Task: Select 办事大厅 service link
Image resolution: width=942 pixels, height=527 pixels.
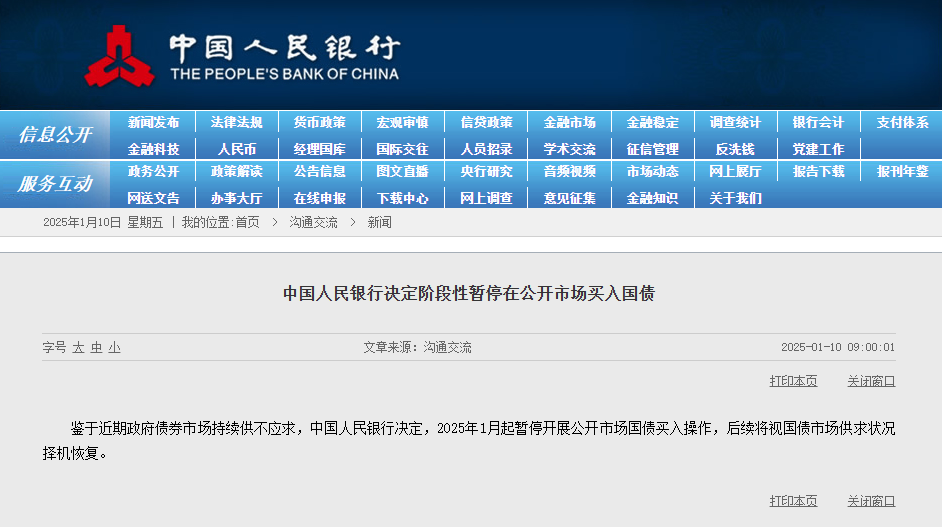Action: tap(237, 198)
